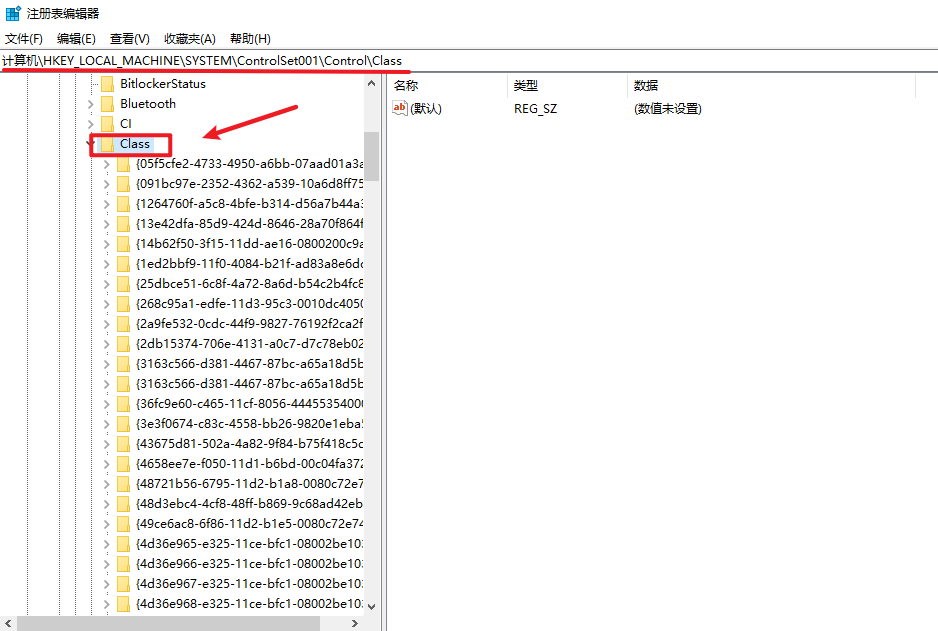This screenshot has height=631, width=938.
Task: Expand the {2db15374-706e key chevron
Action: pyautogui.click(x=106, y=344)
